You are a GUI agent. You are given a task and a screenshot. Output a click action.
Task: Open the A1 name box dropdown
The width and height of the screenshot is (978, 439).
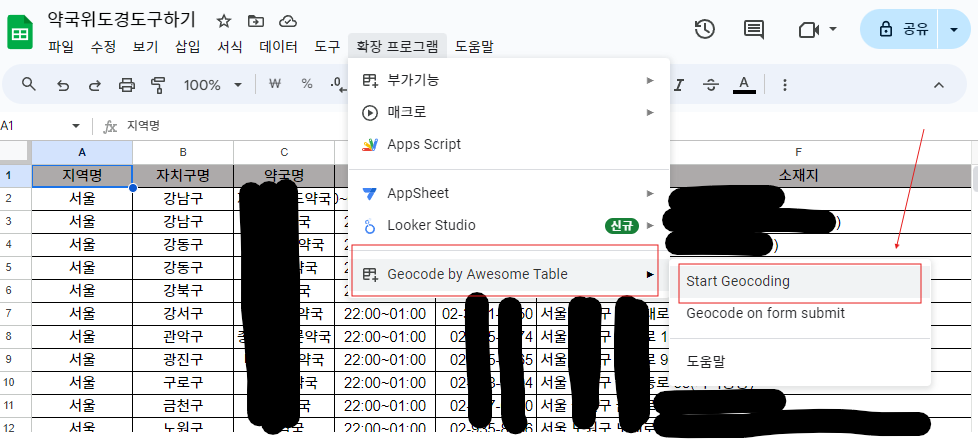[x=76, y=126]
